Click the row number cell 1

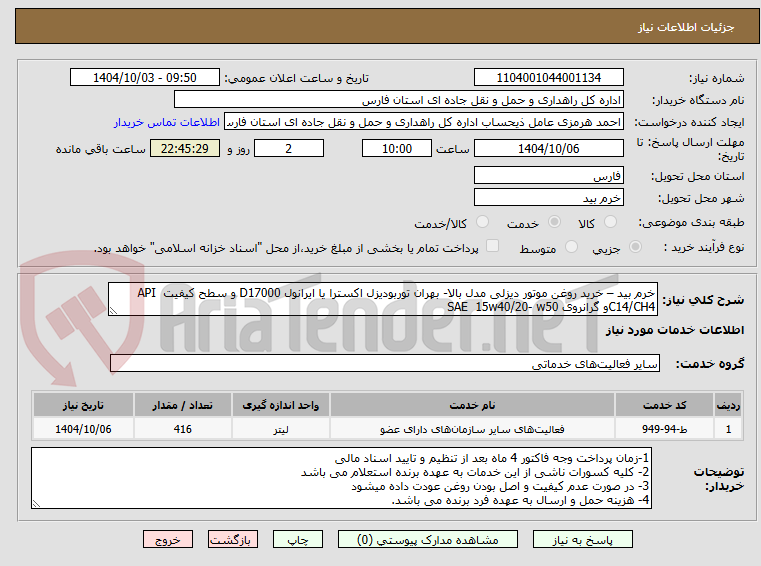click(728, 429)
